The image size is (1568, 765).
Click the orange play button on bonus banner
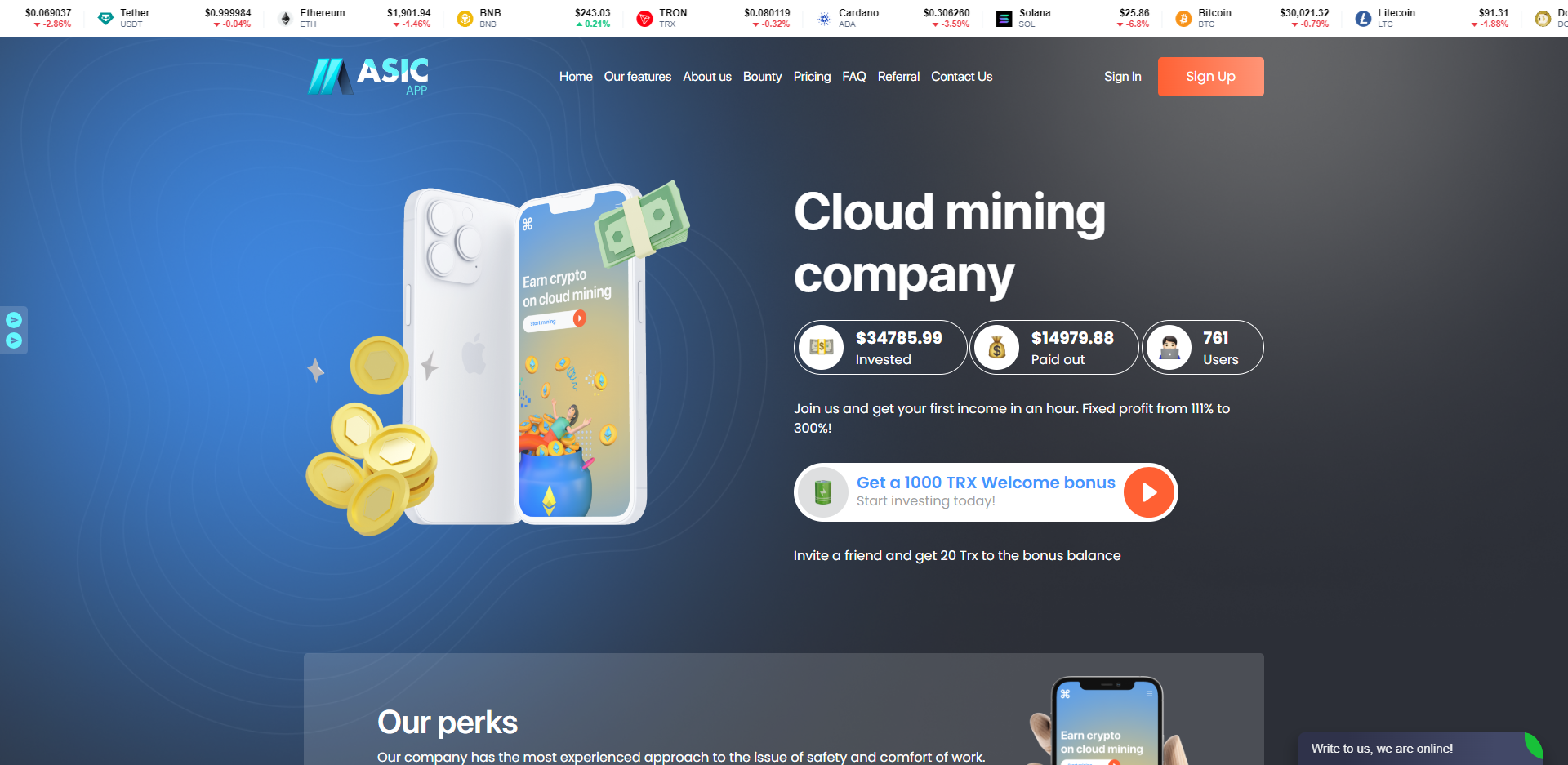(x=1148, y=492)
